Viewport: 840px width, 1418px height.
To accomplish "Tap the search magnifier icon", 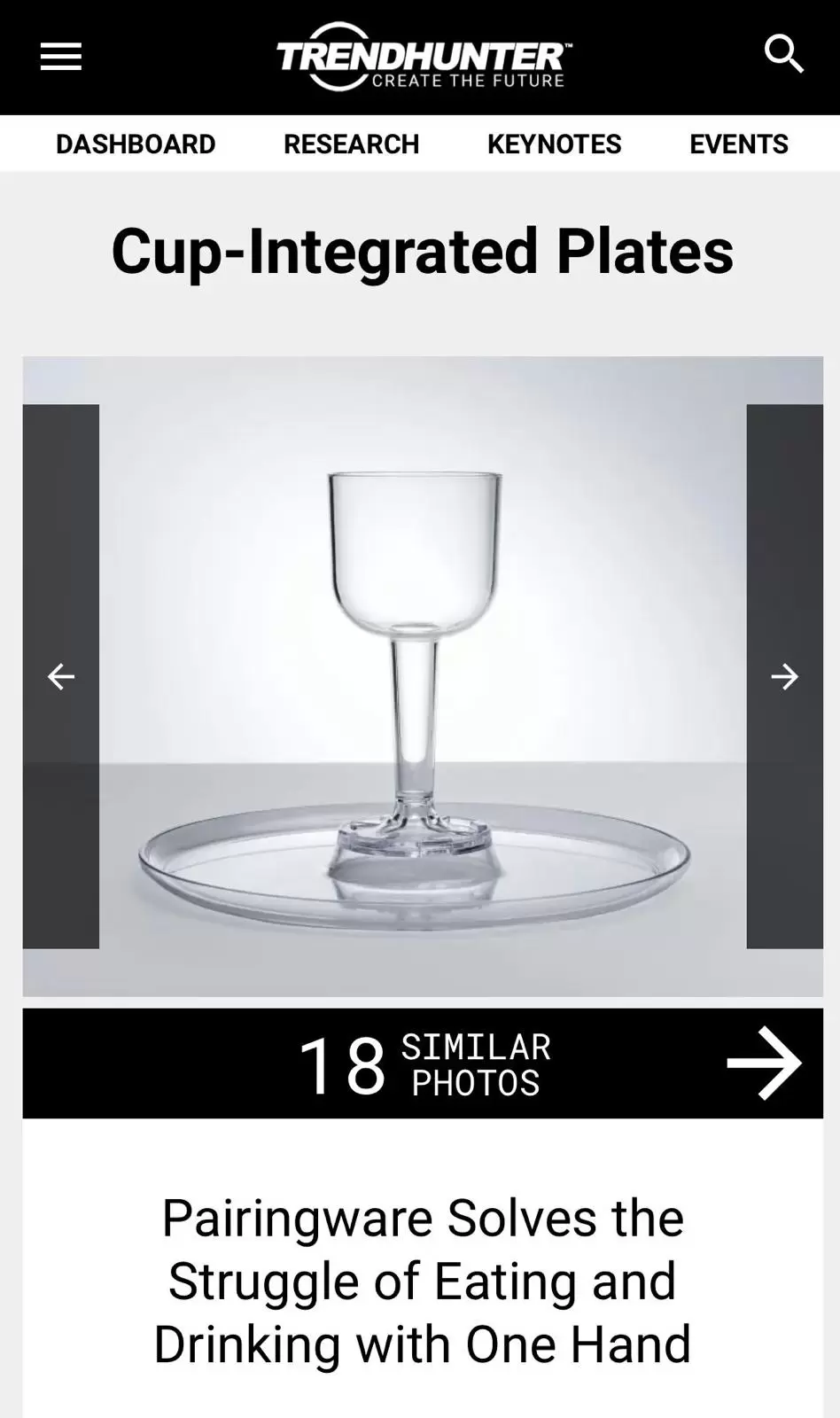I will [783, 55].
